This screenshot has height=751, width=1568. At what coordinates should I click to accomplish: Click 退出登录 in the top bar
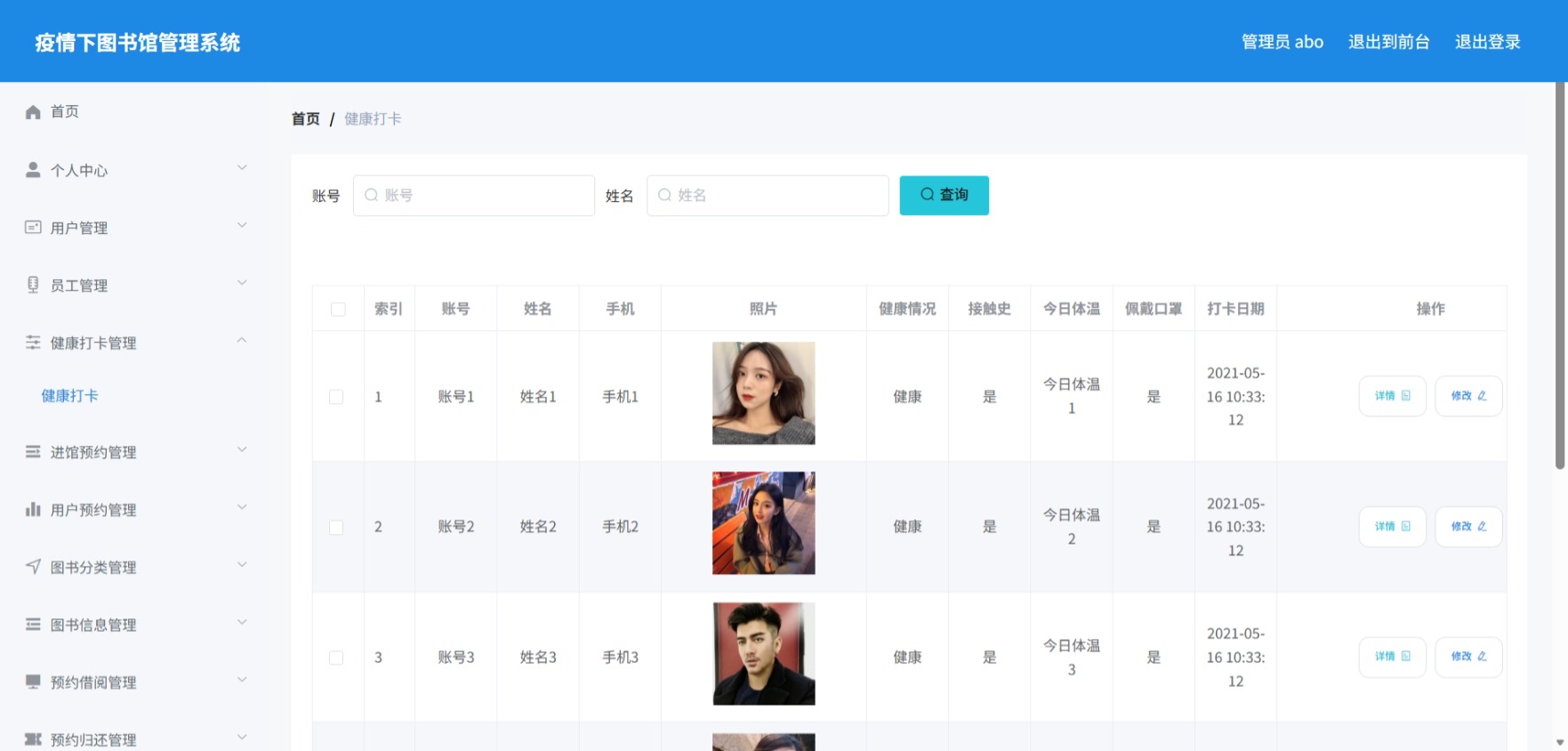click(x=1488, y=42)
